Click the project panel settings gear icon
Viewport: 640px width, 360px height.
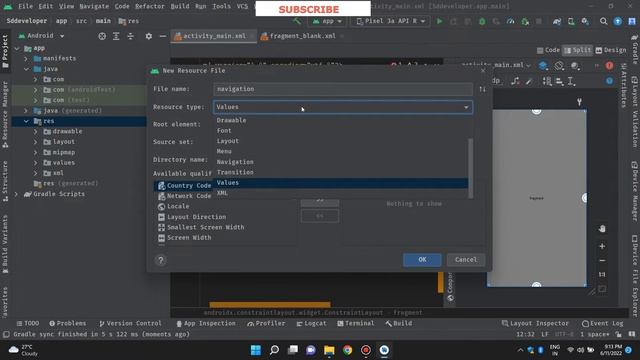tap(149, 36)
